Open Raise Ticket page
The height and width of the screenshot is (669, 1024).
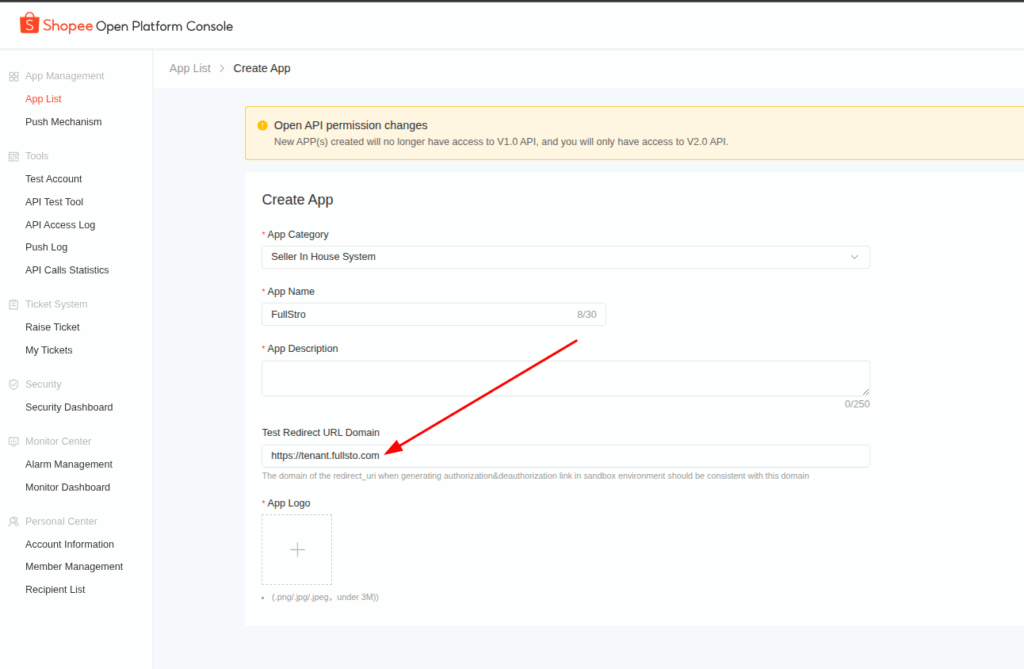[x=52, y=327]
